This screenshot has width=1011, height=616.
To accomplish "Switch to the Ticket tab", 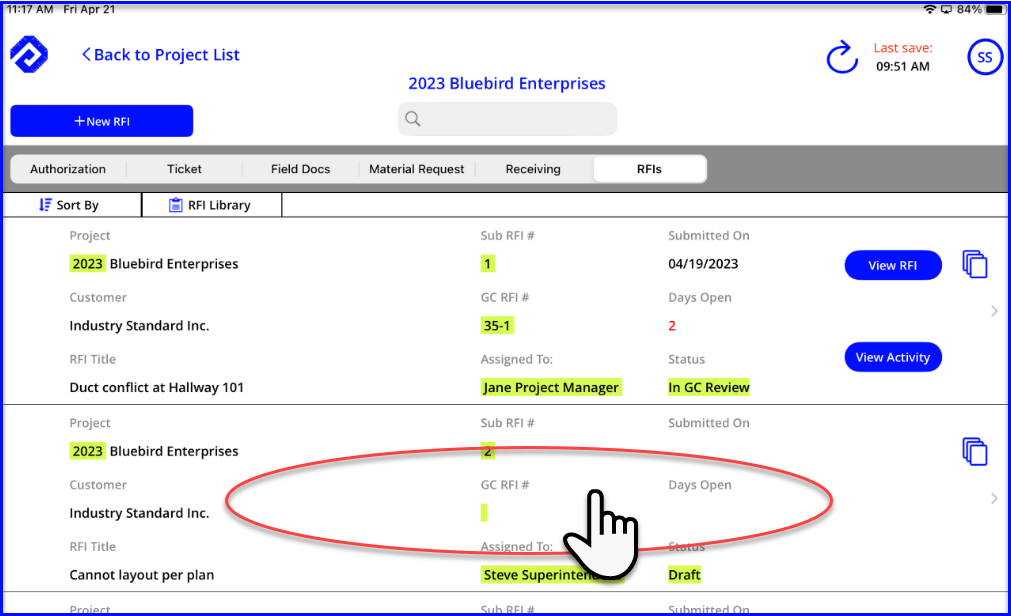I will click(184, 169).
